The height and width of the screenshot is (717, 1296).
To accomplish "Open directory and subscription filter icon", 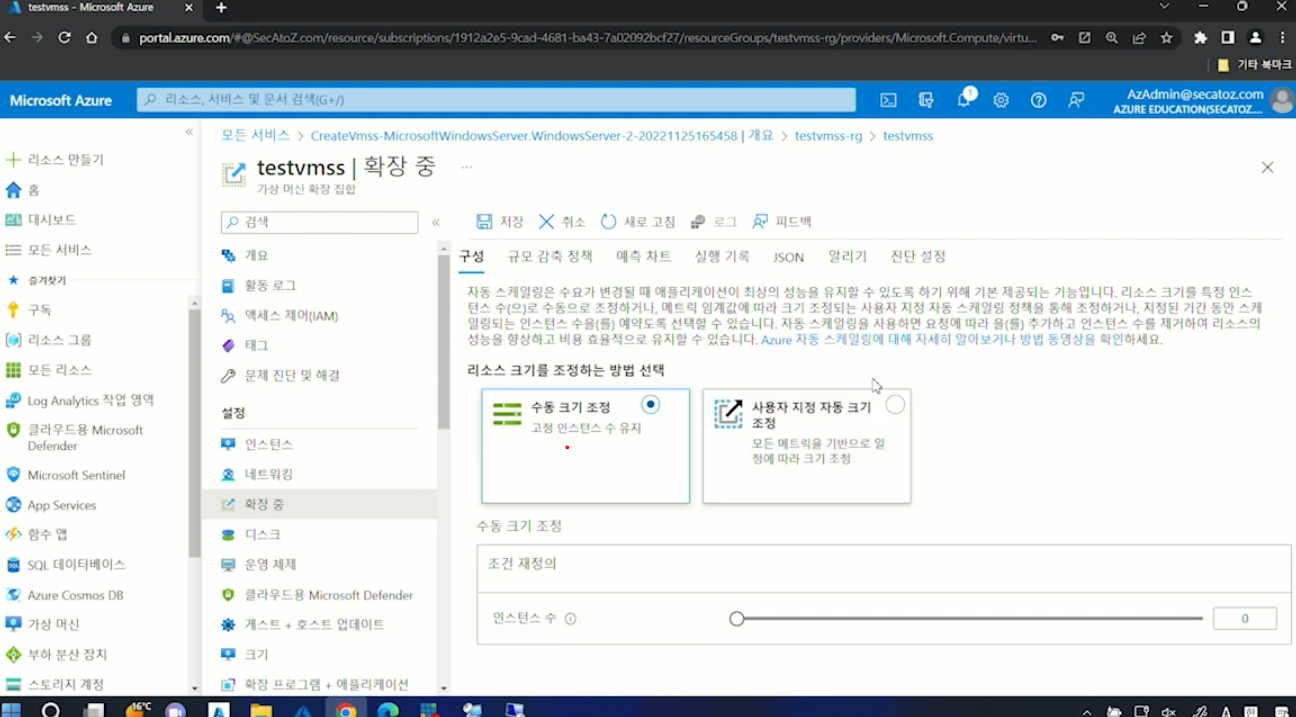I will click(x=926, y=100).
